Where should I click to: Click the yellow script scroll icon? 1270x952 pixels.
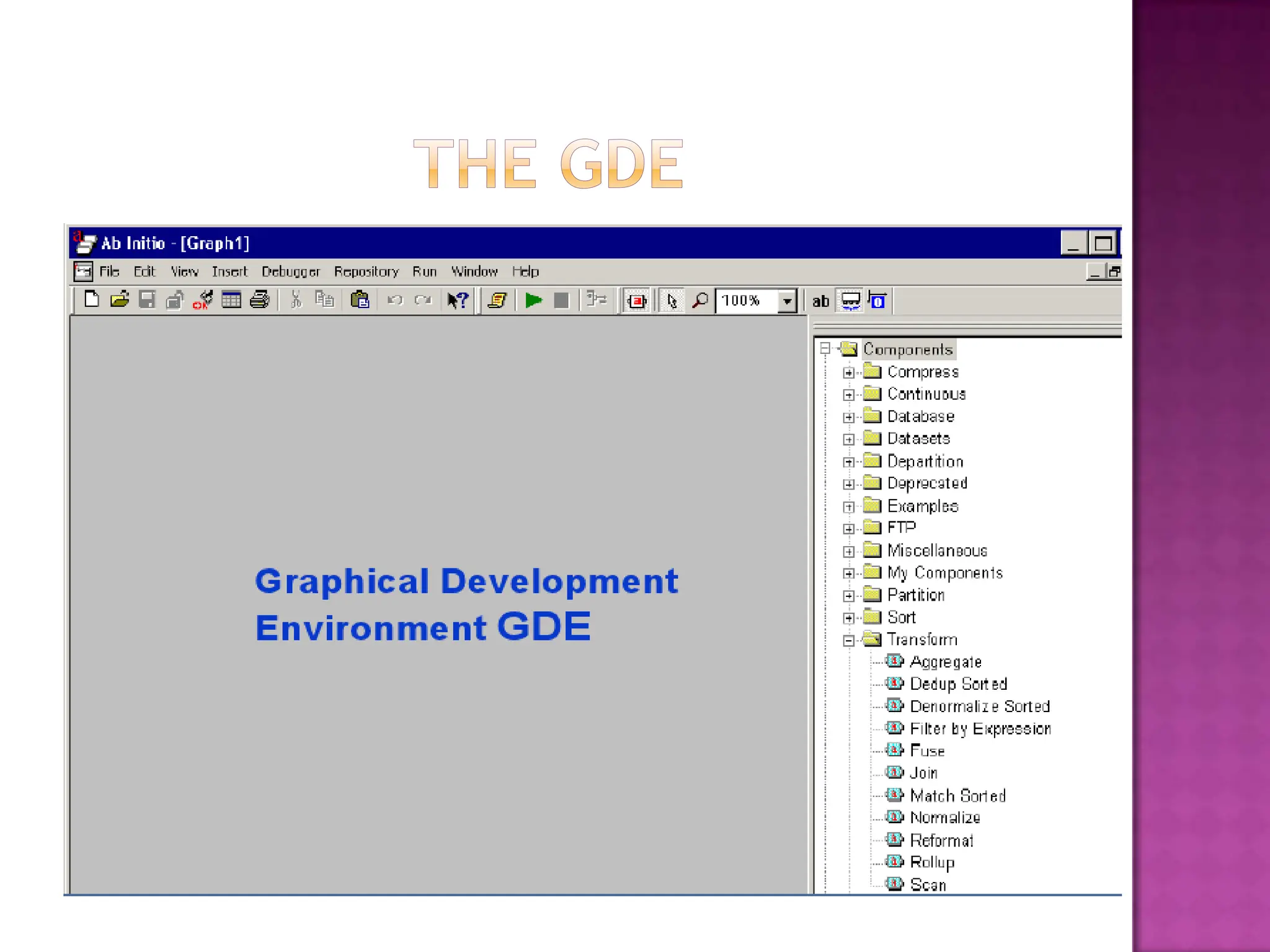click(497, 301)
